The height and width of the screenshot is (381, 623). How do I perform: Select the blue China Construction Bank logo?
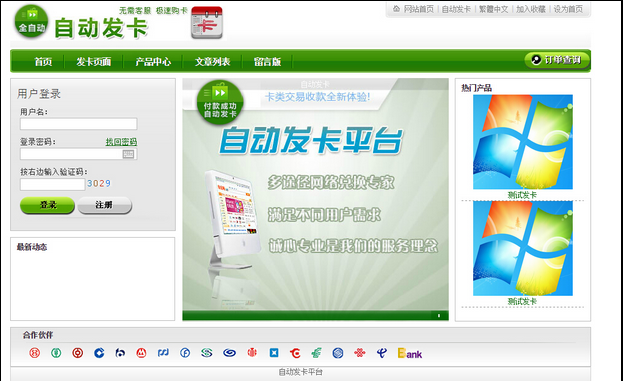coord(99,352)
